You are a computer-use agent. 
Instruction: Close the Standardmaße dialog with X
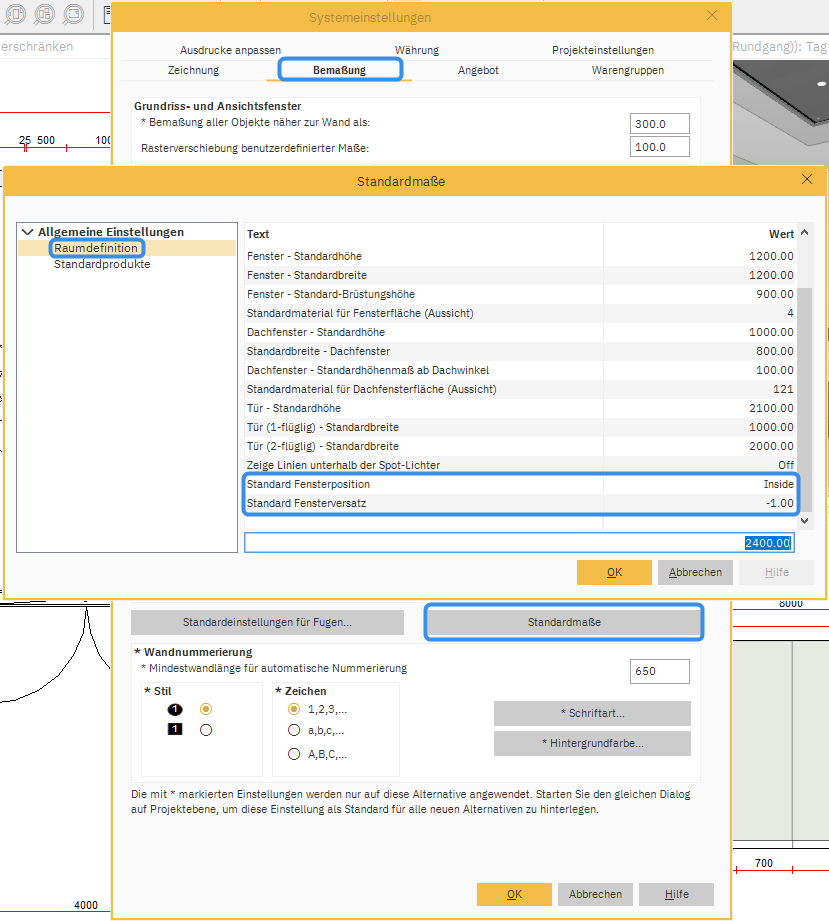tap(807, 179)
